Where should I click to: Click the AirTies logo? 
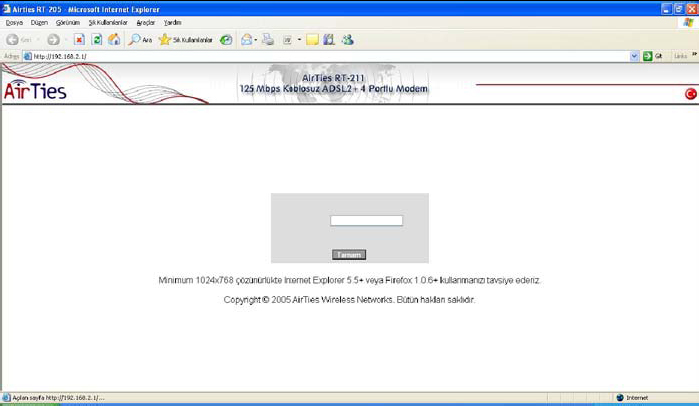35,90
